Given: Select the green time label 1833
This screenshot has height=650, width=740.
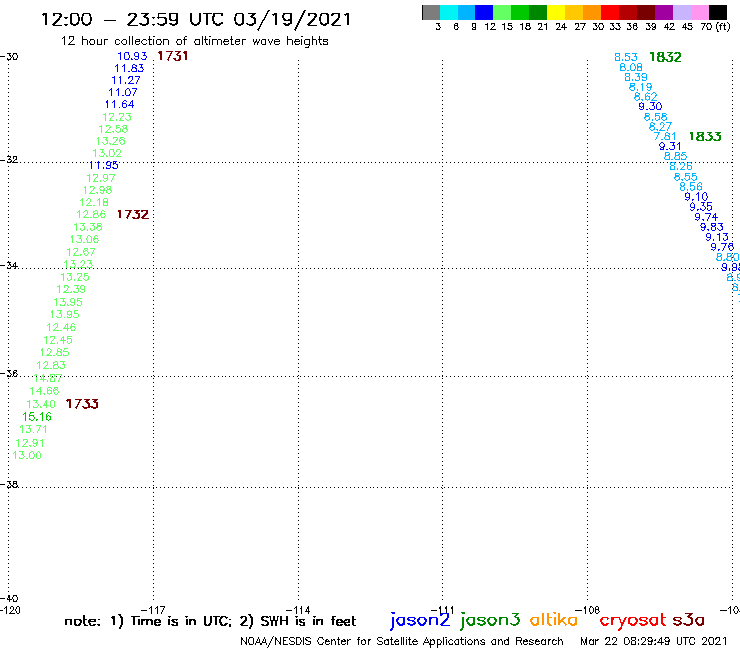Looking at the screenshot, I should pos(705,136).
